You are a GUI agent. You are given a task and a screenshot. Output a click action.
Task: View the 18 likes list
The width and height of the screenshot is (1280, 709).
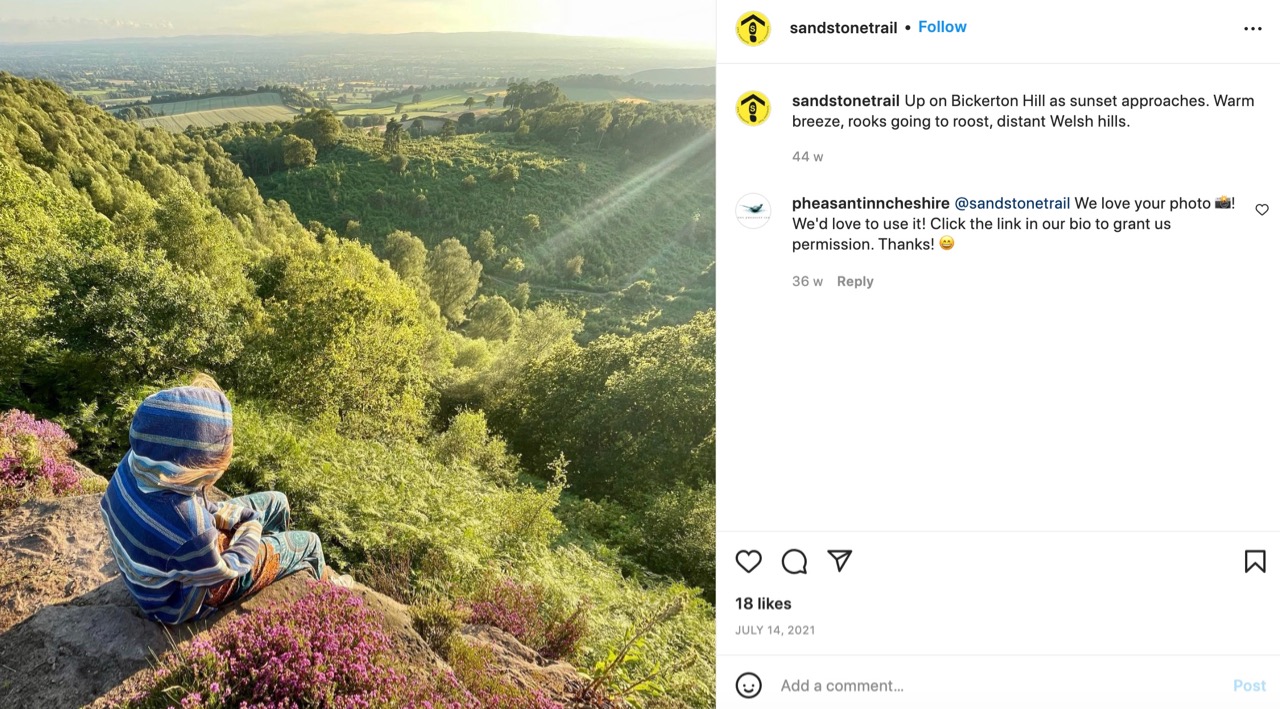click(763, 604)
